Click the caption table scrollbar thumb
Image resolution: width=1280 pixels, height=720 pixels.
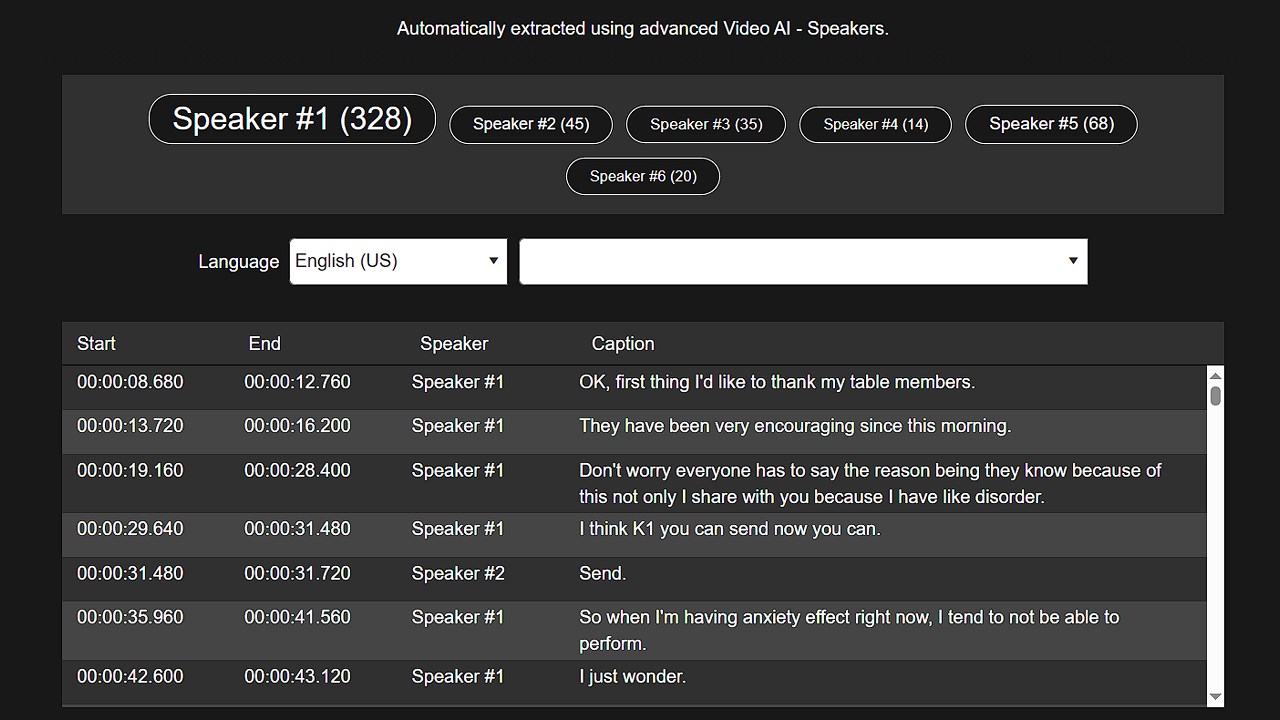1216,396
